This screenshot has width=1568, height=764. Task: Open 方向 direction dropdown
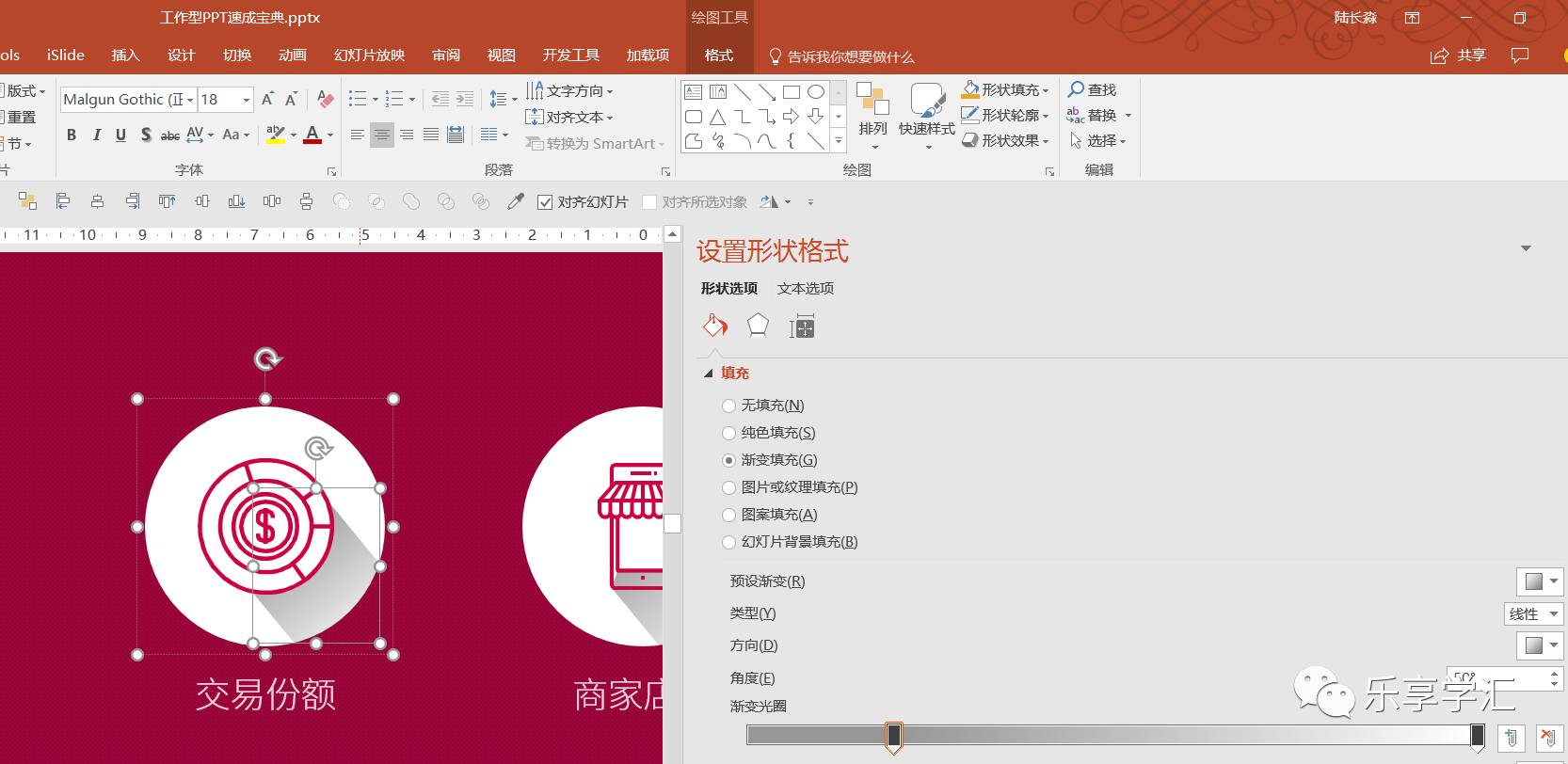[x=1540, y=645]
